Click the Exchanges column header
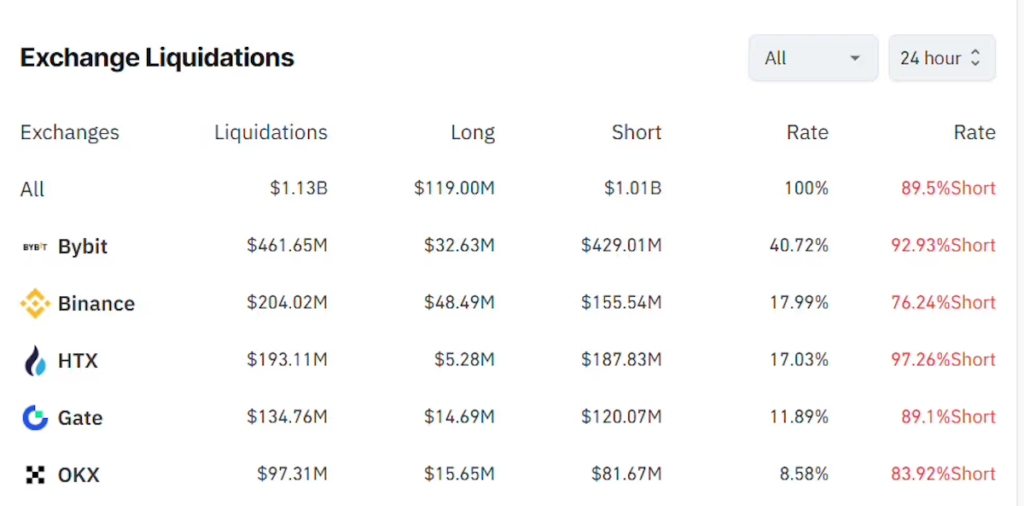Image resolution: width=1024 pixels, height=506 pixels. (x=69, y=132)
